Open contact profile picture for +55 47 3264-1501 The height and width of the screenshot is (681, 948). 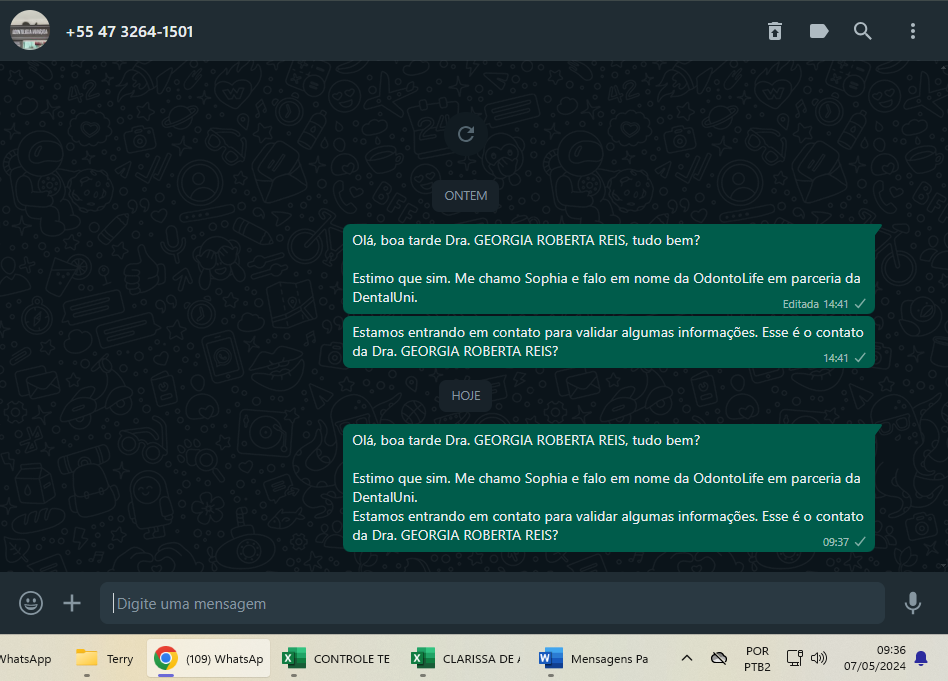[x=30, y=30]
